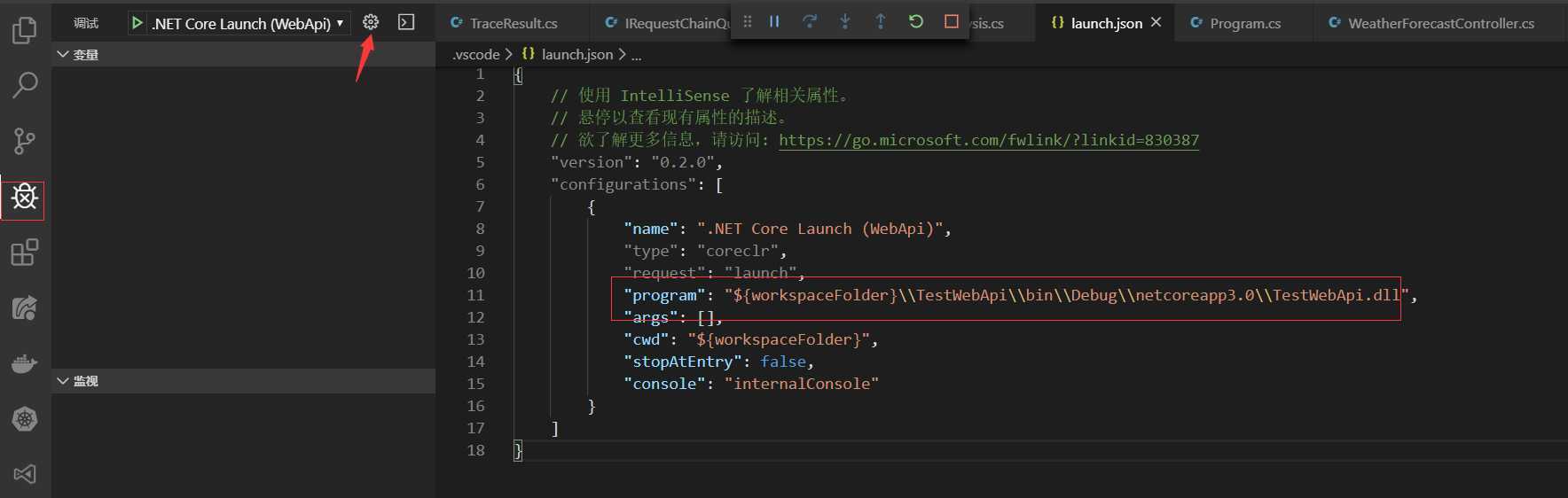Open the Kubernetes helm wheel icon
Screen dimensions: 1568x498
[x=25, y=419]
